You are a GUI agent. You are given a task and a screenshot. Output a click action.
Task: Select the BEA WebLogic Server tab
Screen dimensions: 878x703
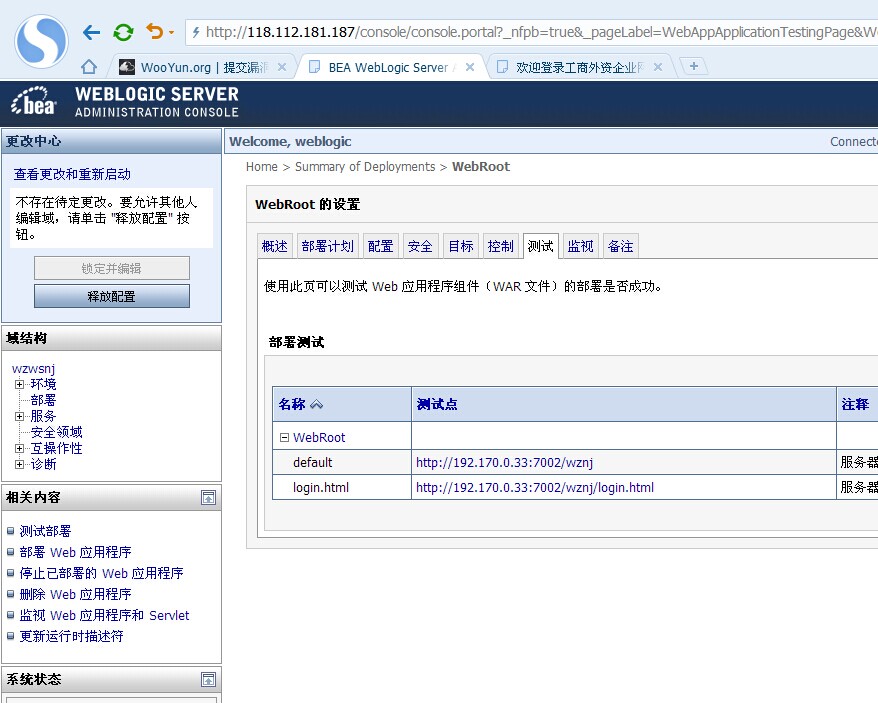(387, 68)
